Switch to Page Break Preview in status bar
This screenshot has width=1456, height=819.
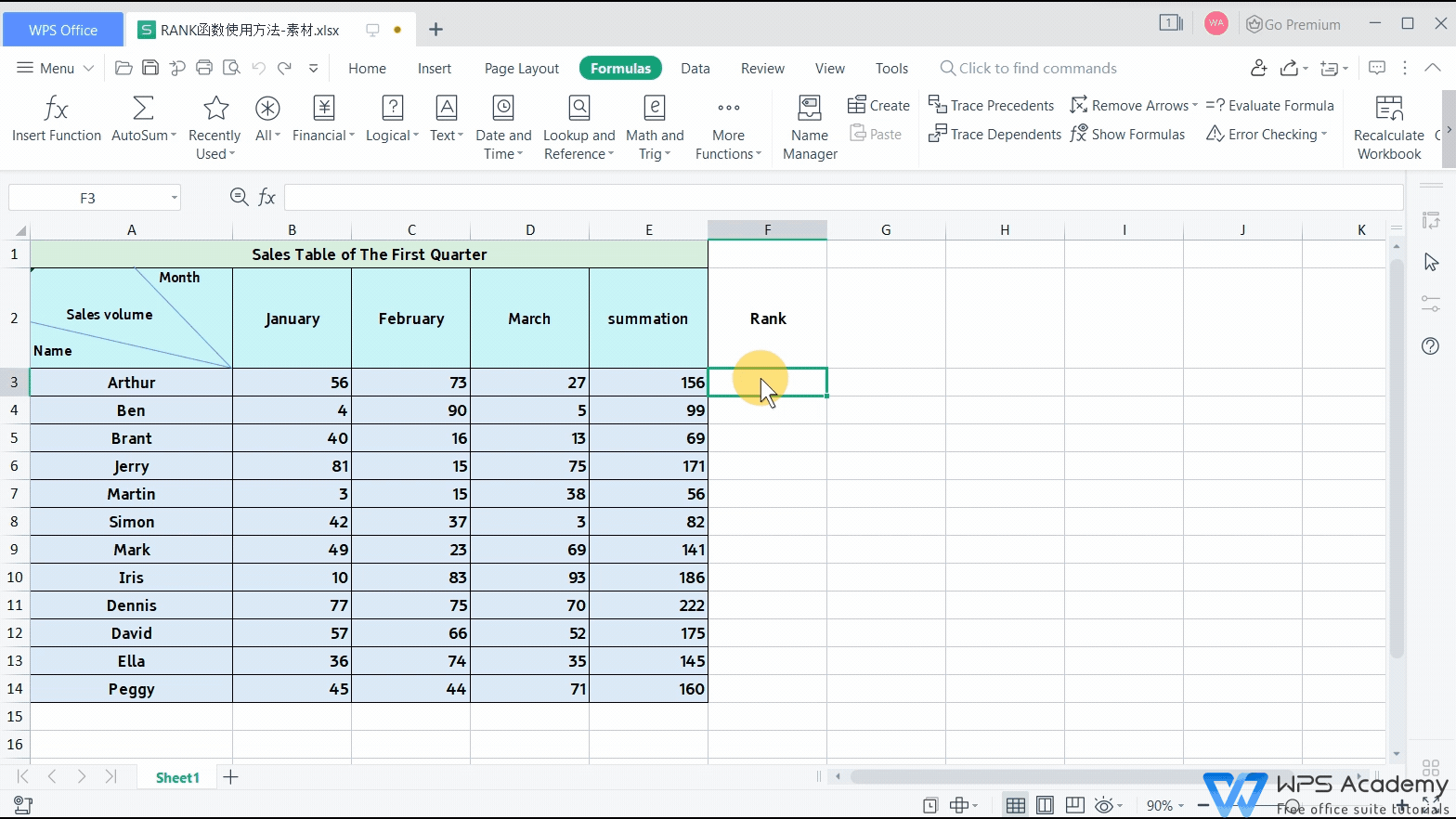tap(1074, 805)
